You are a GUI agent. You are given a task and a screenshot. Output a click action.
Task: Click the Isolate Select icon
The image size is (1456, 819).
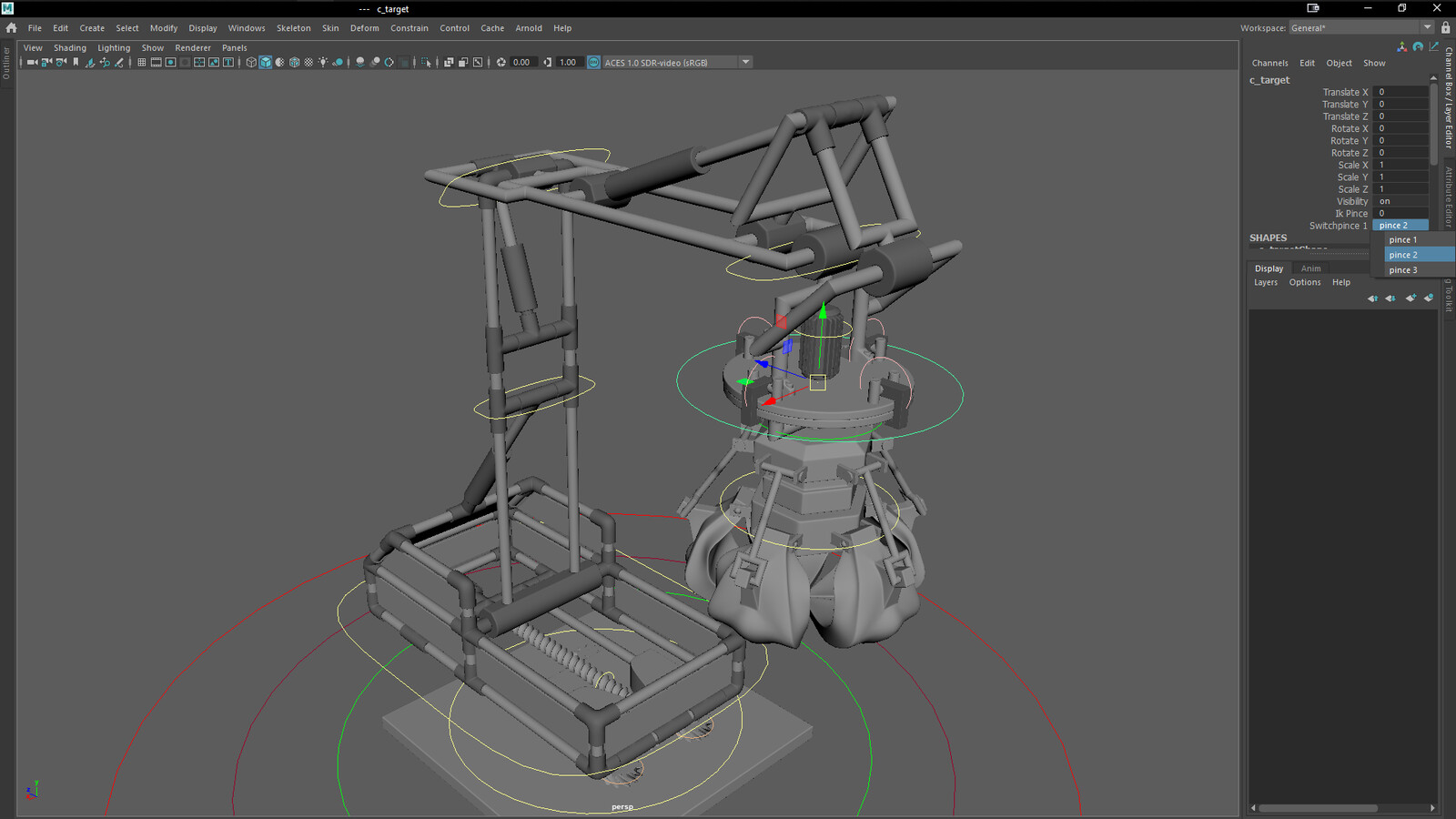[426, 62]
